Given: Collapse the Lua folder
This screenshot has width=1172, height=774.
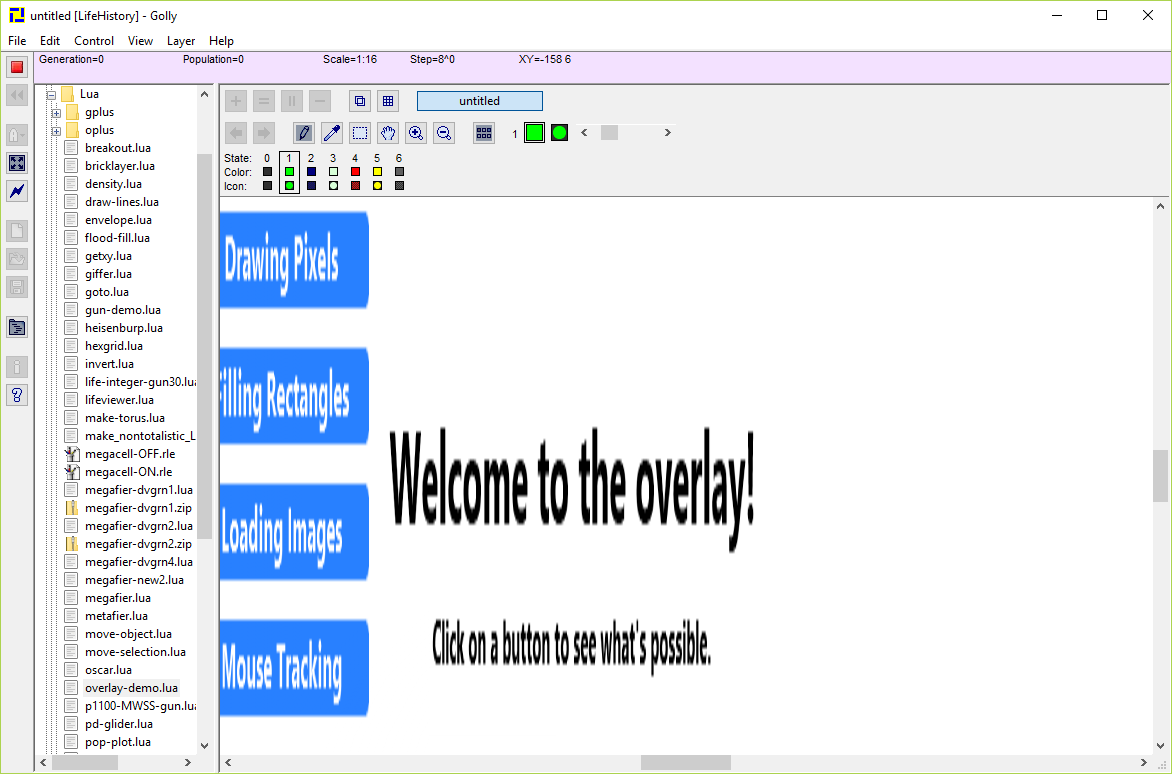Looking at the screenshot, I should pos(52,94).
